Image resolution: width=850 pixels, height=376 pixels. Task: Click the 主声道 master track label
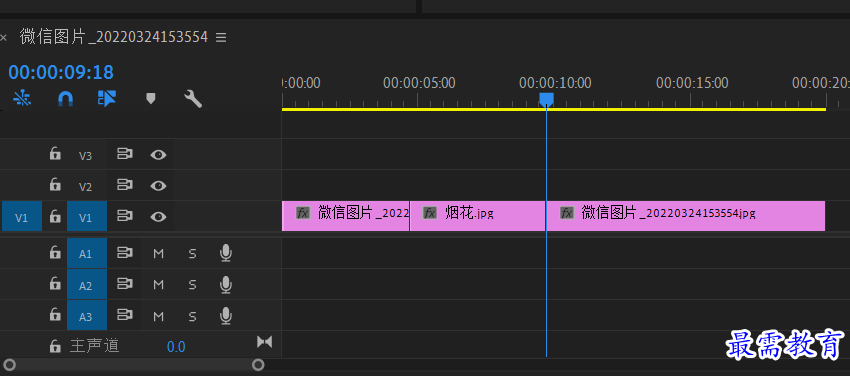tap(94, 346)
